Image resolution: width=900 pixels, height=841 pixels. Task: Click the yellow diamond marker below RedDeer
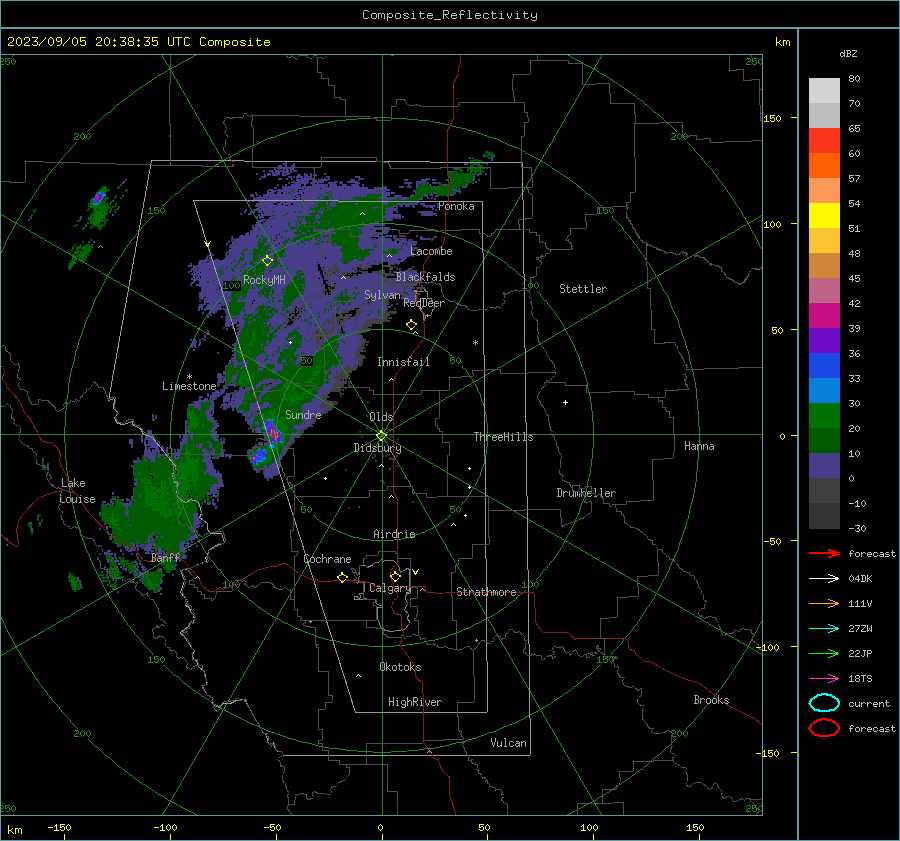tap(412, 325)
